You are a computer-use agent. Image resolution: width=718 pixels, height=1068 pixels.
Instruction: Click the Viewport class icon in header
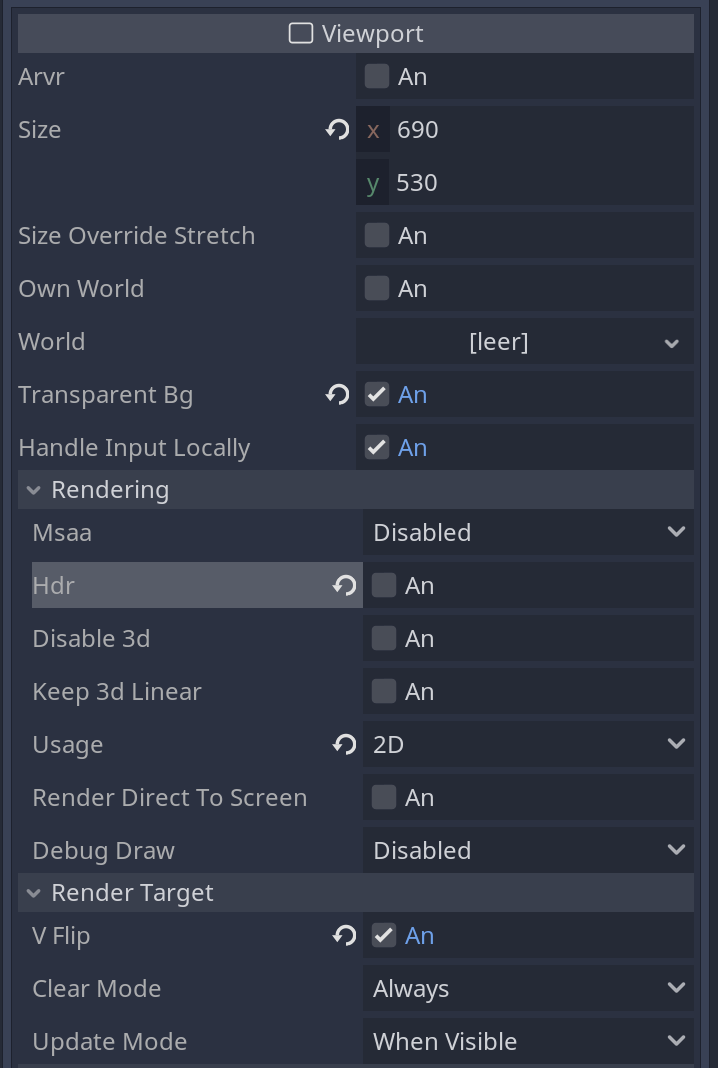click(x=300, y=33)
